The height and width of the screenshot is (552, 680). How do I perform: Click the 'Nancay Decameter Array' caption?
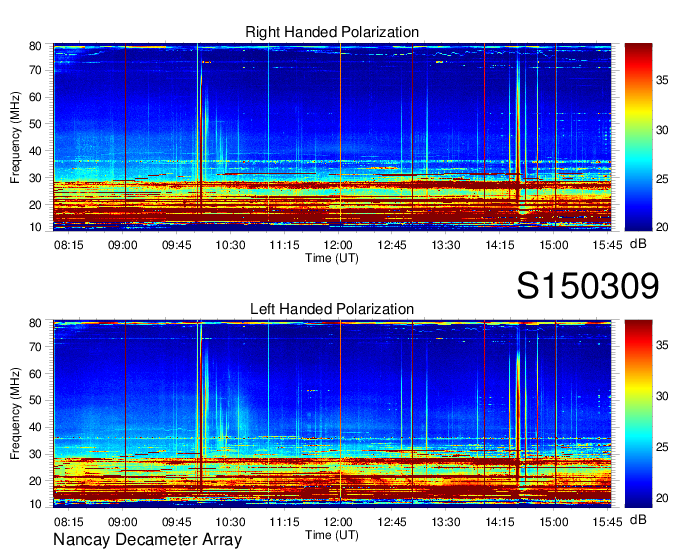click(147, 540)
